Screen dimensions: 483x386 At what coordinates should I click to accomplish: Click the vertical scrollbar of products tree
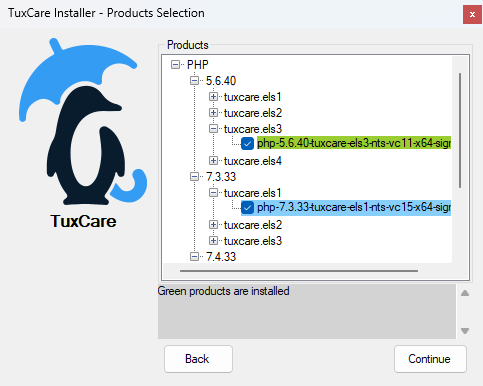tap(460, 130)
